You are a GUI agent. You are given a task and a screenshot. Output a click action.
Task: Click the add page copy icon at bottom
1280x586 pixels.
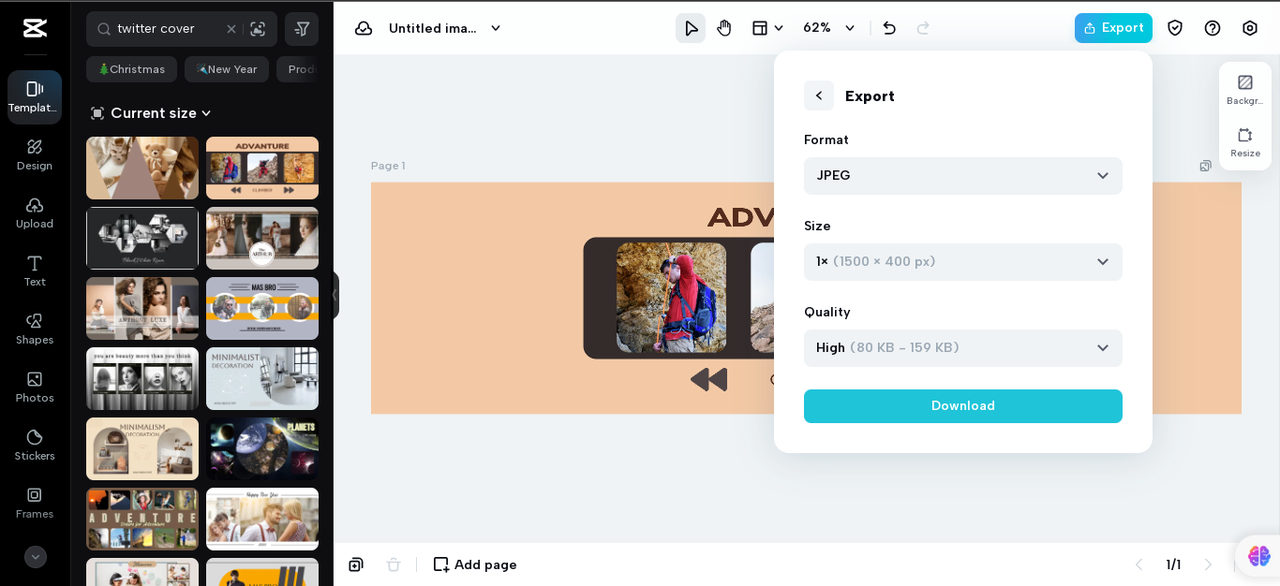pyautogui.click(x=356, y=565)
